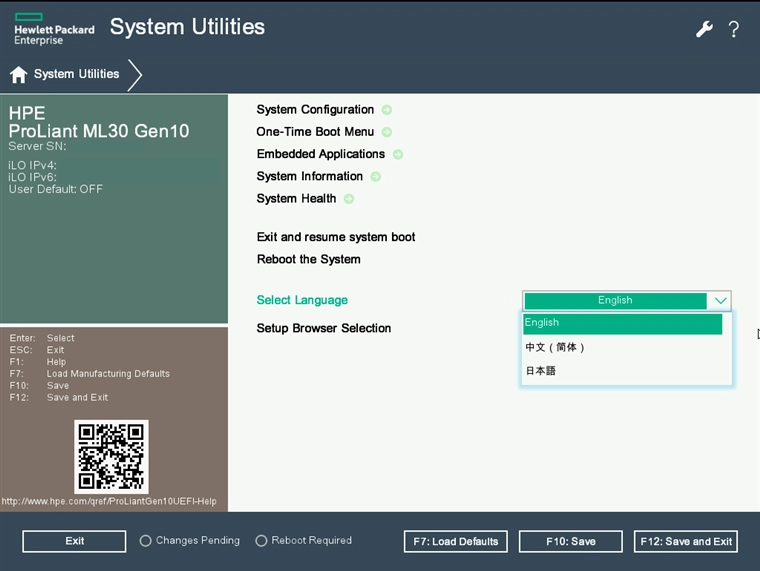The width and height of the screenshot is (760, 571).
Task: Click the Select Language label
Action: 302,300
